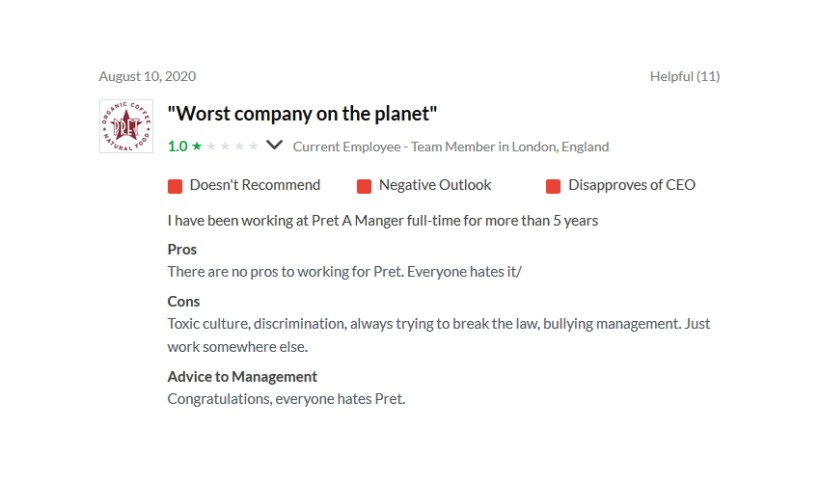Click red square beside Negative Outlook
This screenshot has width=820, height=482.
pyautogui.click(x=364, y=185)
